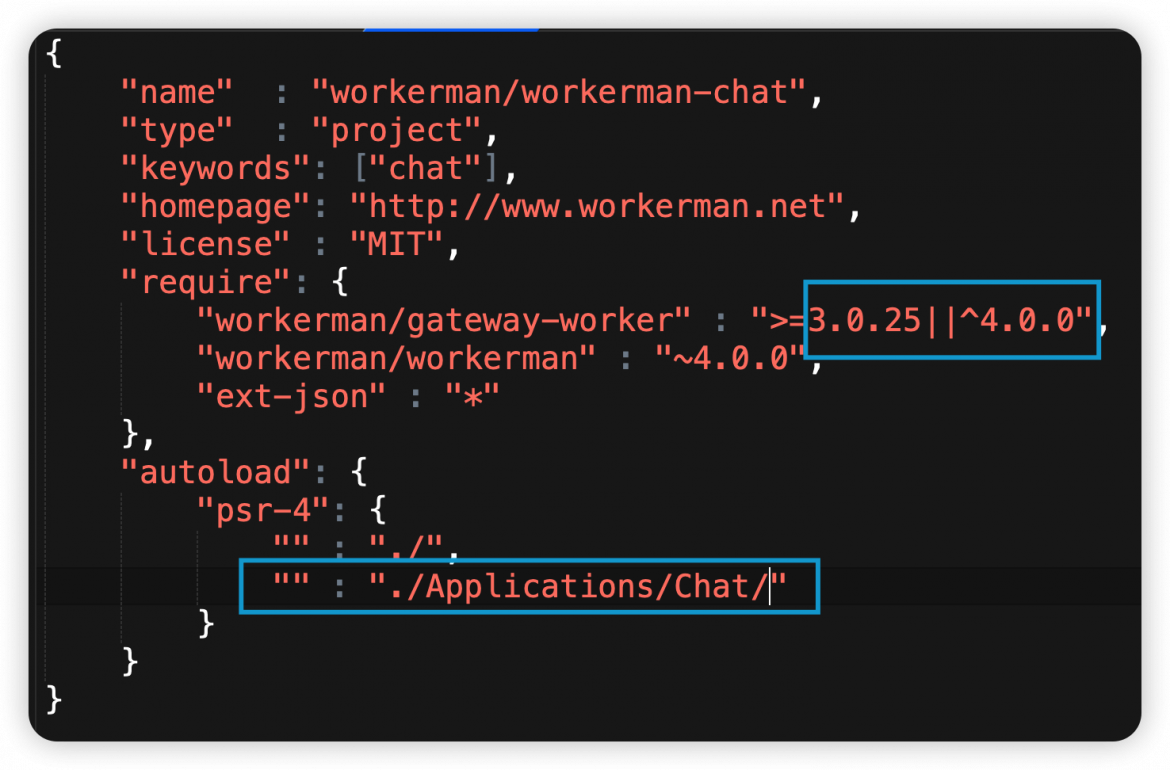Image resolution: width=1170 pixels, height=770 pixels.
Task: Click the "keywords" key
Action: coord(215,169)
